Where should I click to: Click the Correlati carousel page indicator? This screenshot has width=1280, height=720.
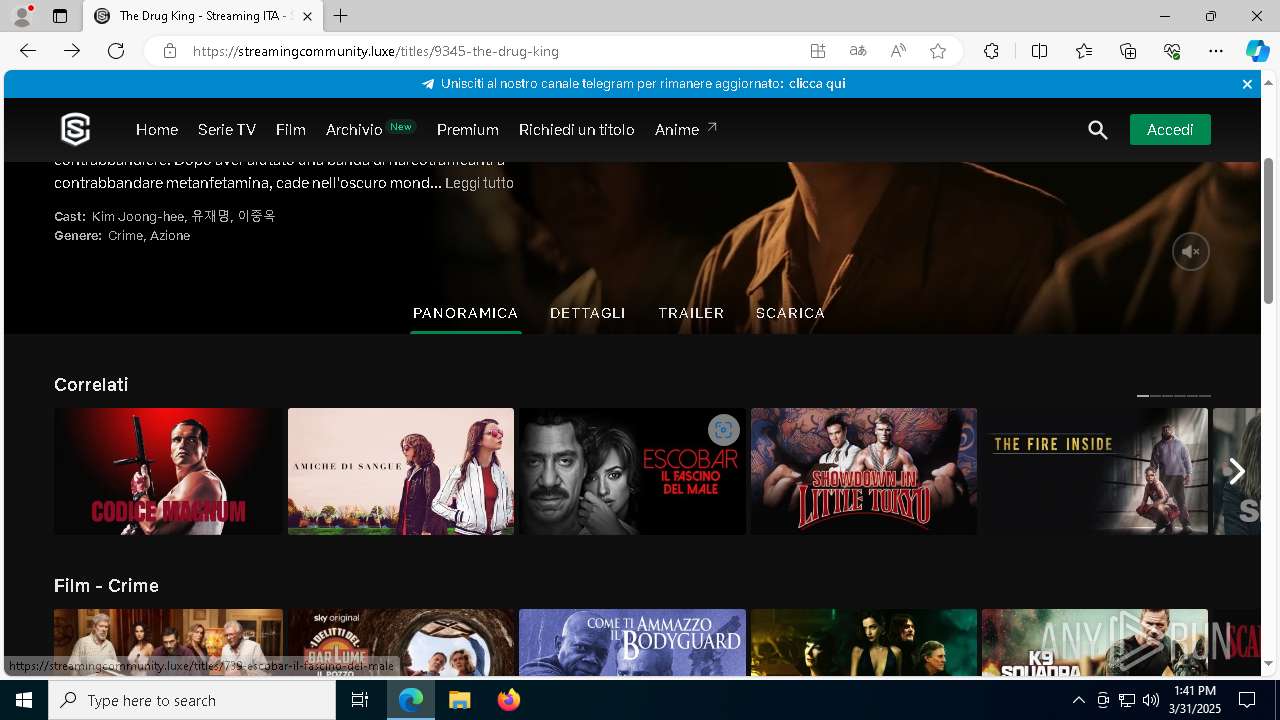1174,396
